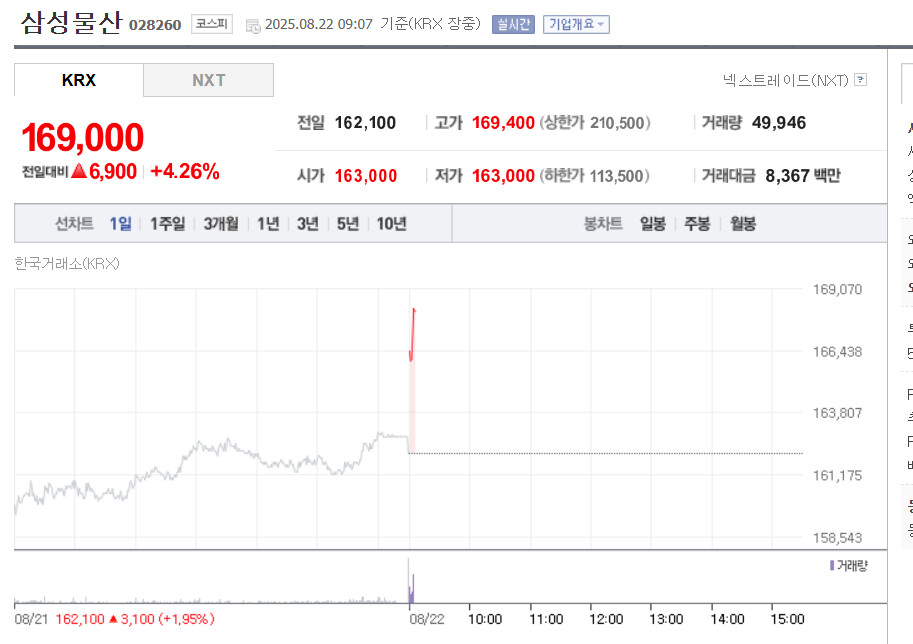This screenshot has width=913, height=644.
Task: Open the 일봉 daily candle chart
Action: click(653, 224)
